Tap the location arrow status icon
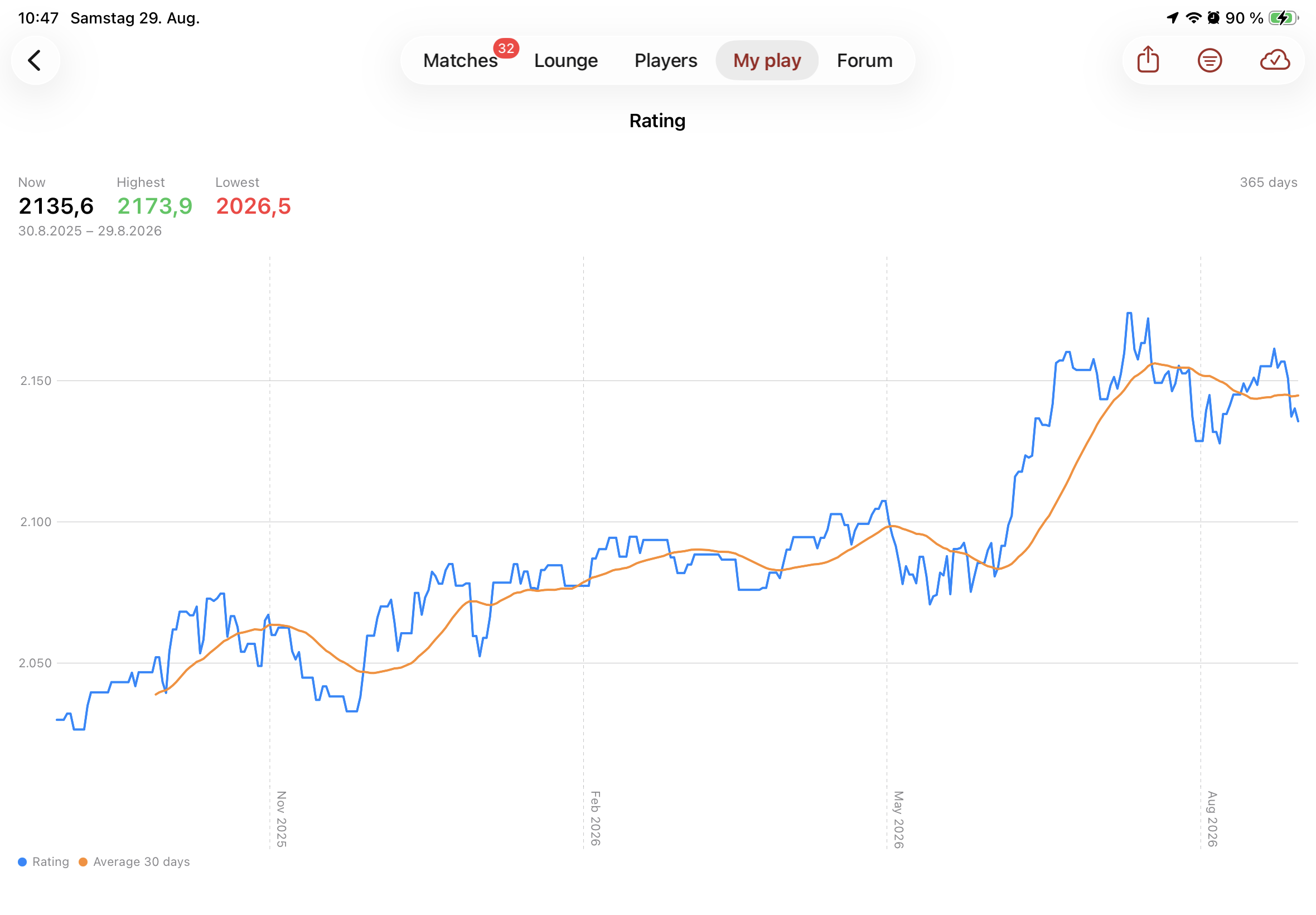 tap(1173, 18)
